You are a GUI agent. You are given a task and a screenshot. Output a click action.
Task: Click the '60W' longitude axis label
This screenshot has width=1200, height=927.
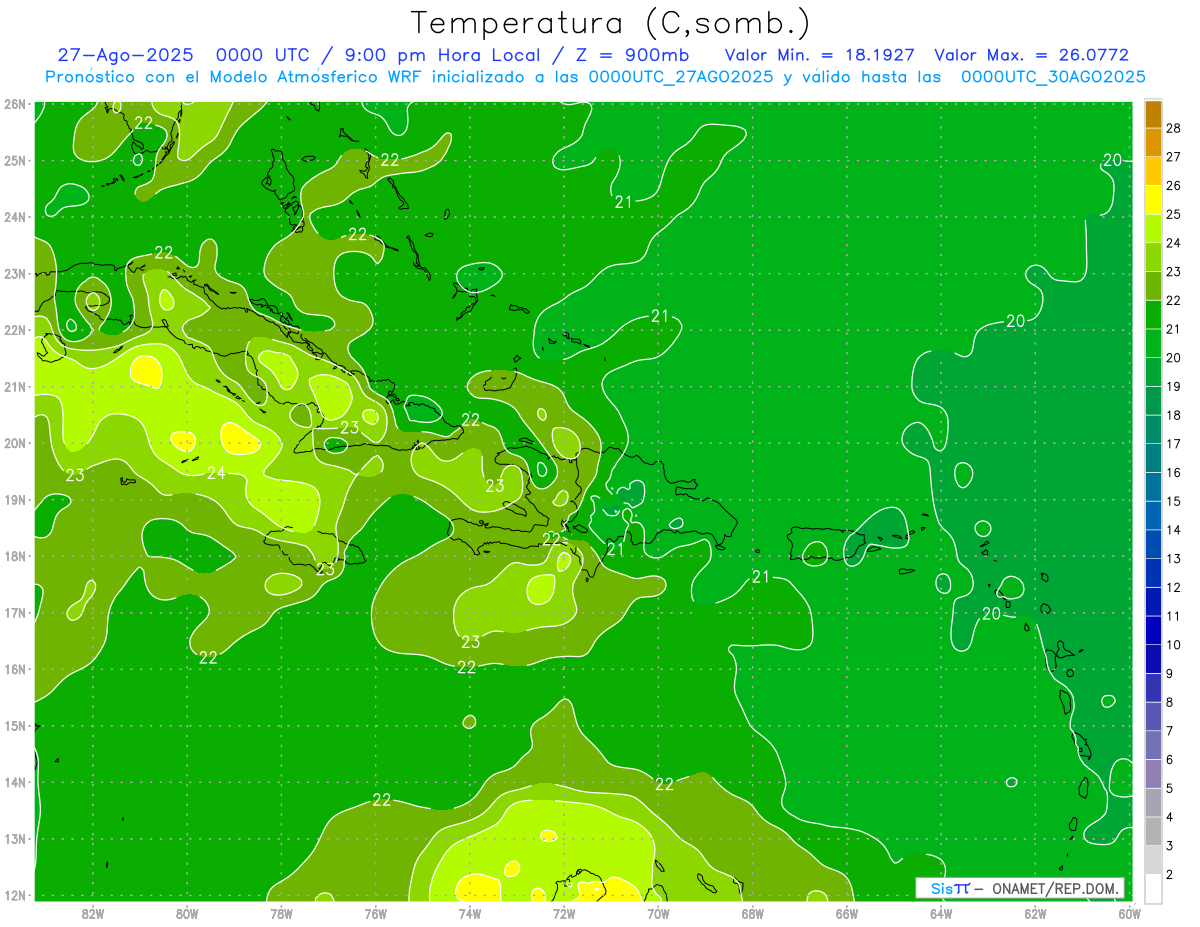pyautogui.click(x=1129, y=913)
